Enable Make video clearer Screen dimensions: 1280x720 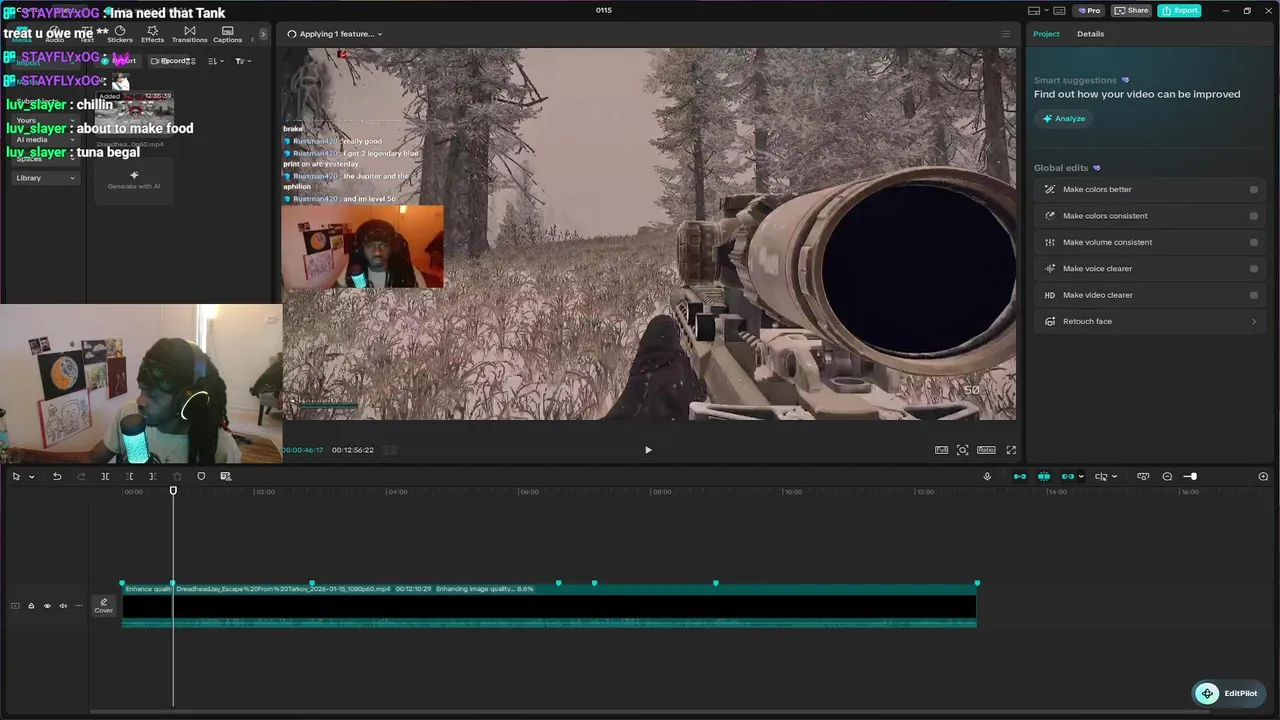pos(1253,295)
